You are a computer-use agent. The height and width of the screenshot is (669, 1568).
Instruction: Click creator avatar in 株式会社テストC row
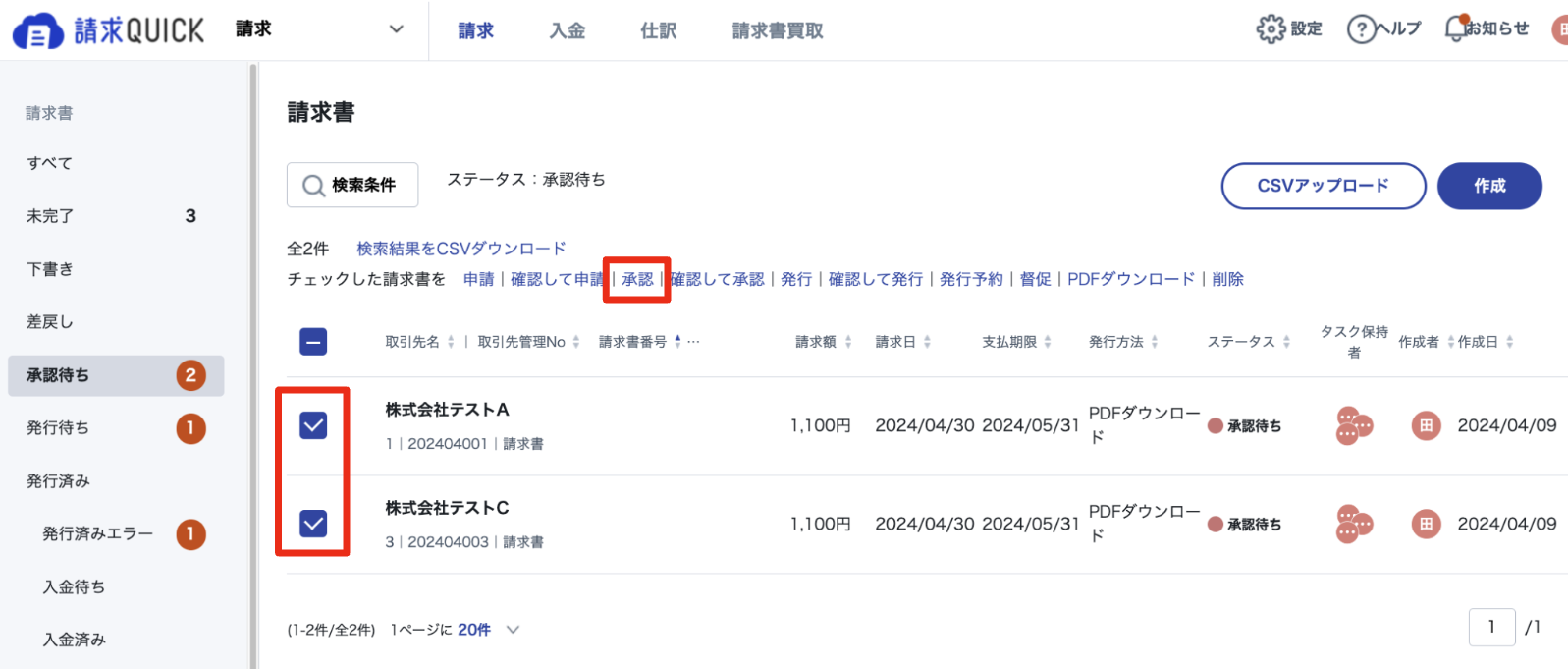point(1426,524)
